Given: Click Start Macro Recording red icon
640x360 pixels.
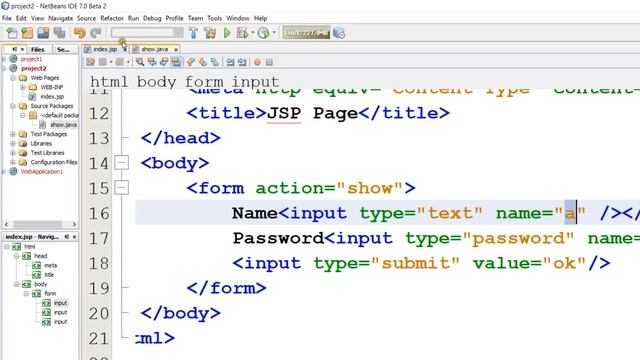Looking at the screenshot, I should coord(257,62).
